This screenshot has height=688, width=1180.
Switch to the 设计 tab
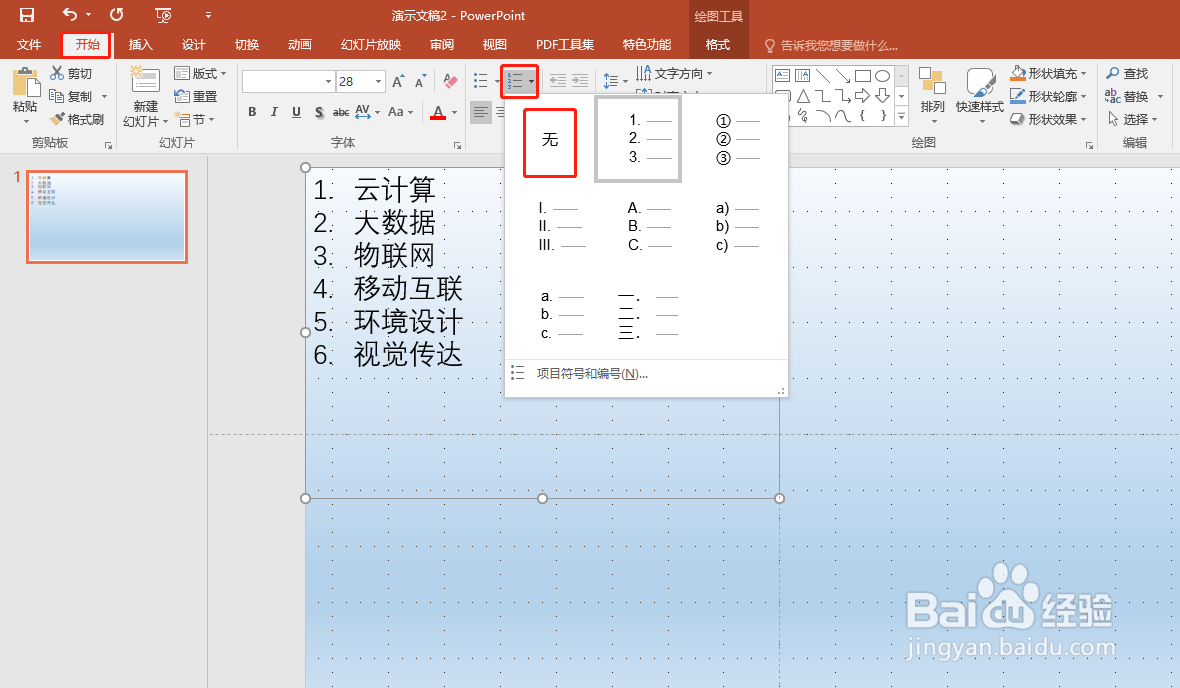pyautogui.click(x=193, y=44)
